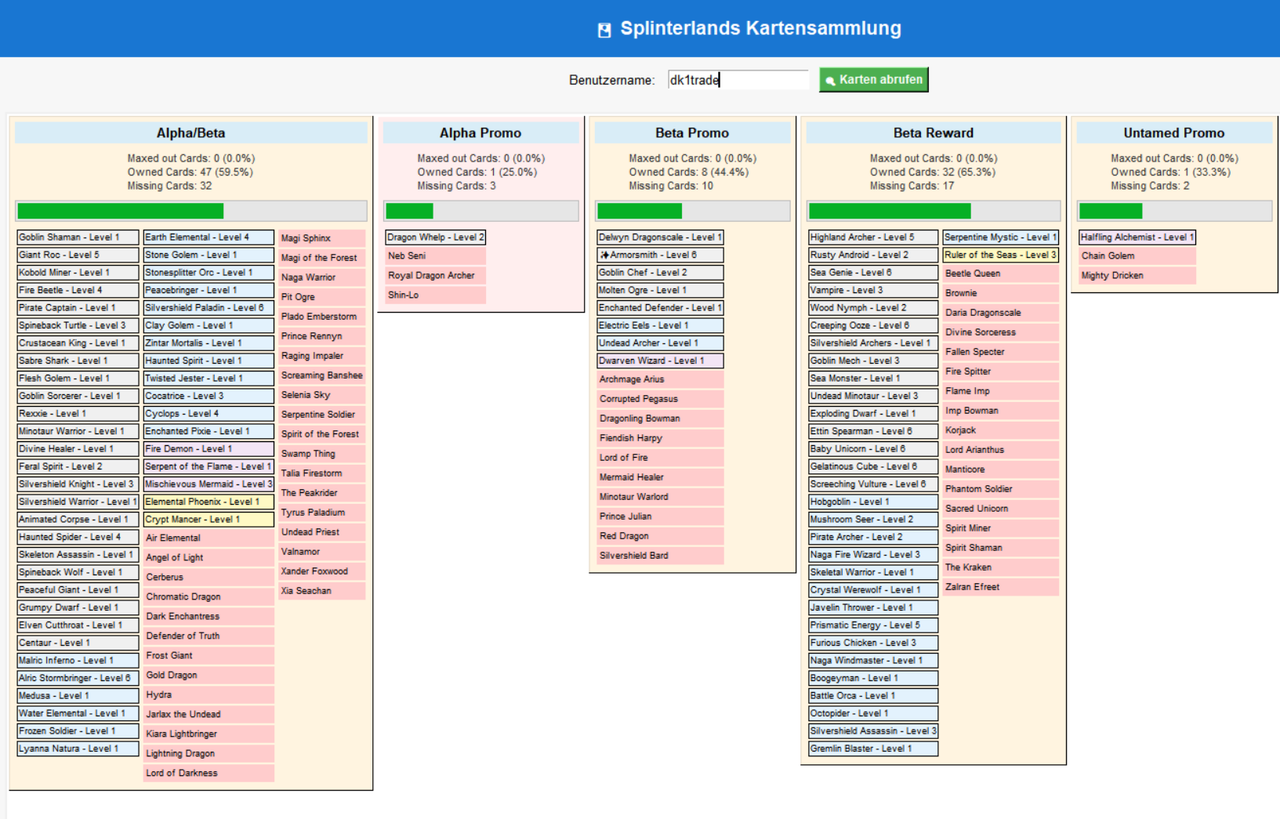The width and height of the screenshot is (1280, 819).
Task: Select Delwyn Dragonscale - Level 1 card
Action: point(660,237)
